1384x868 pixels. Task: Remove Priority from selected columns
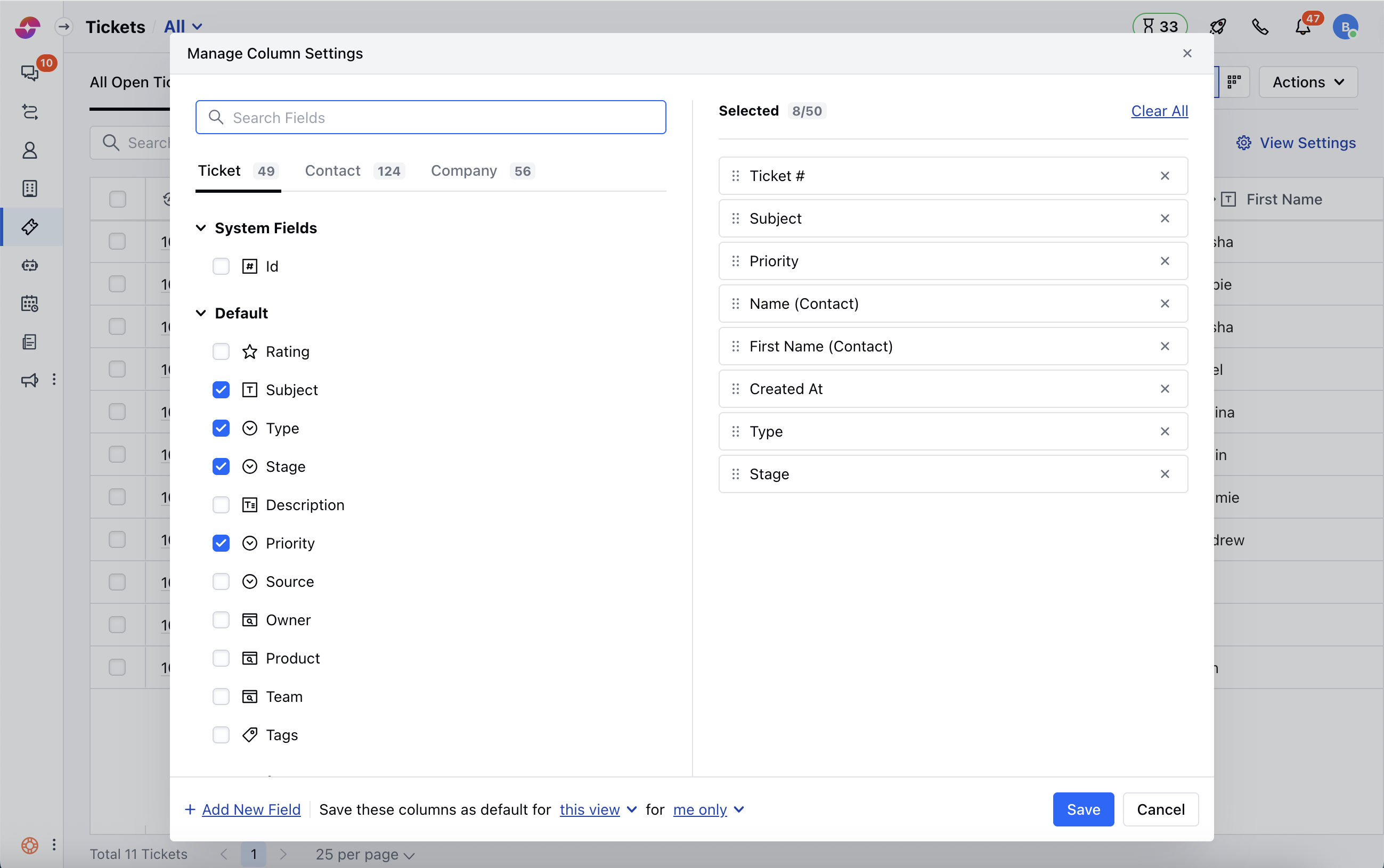pyautogui.click(x=1164, y=261)
